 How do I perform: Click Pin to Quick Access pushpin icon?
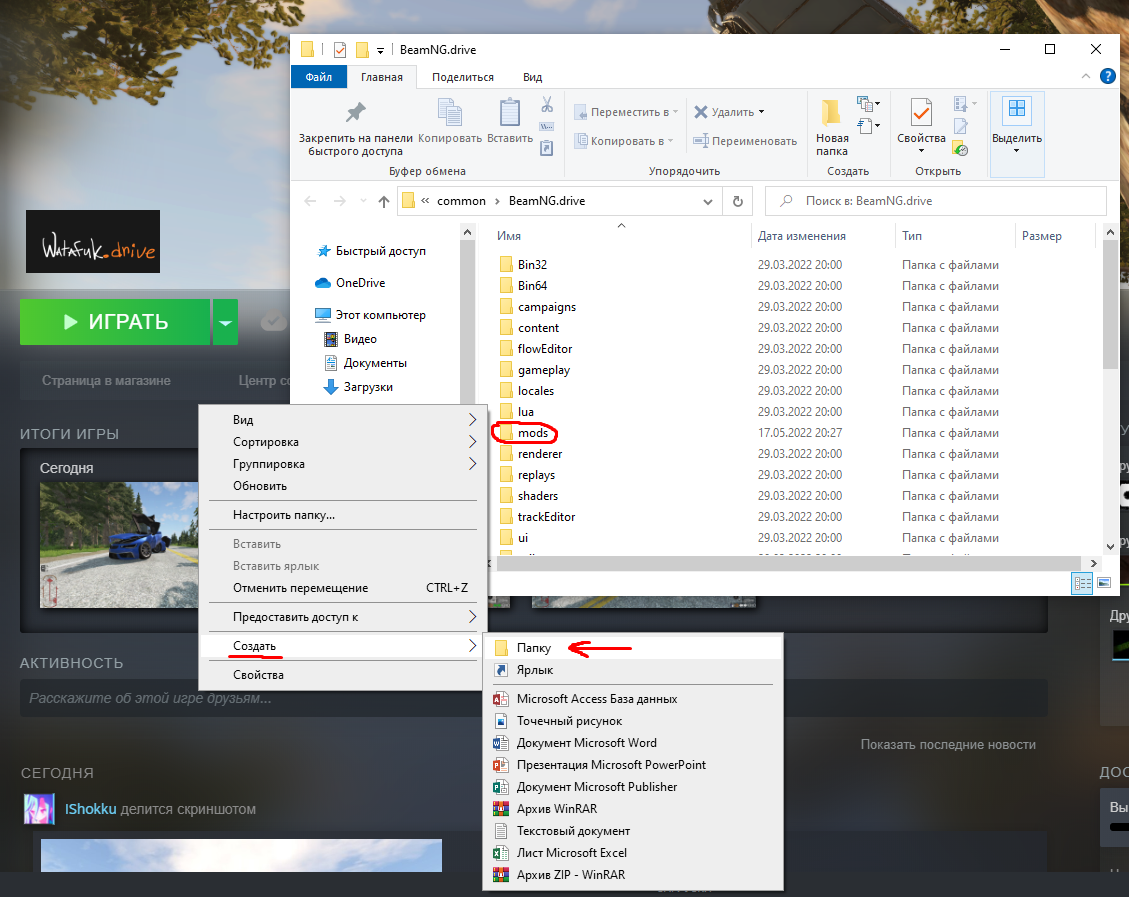(x=356, y=112)
